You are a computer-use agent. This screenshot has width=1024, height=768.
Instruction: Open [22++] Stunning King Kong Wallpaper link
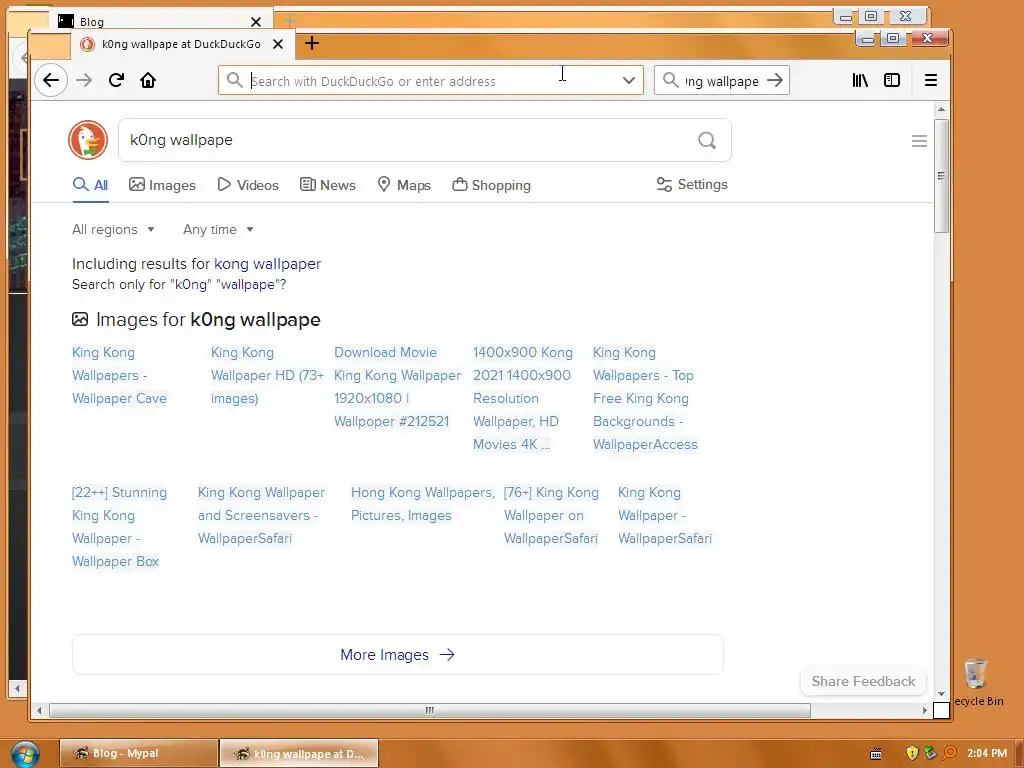click(120, 526)
